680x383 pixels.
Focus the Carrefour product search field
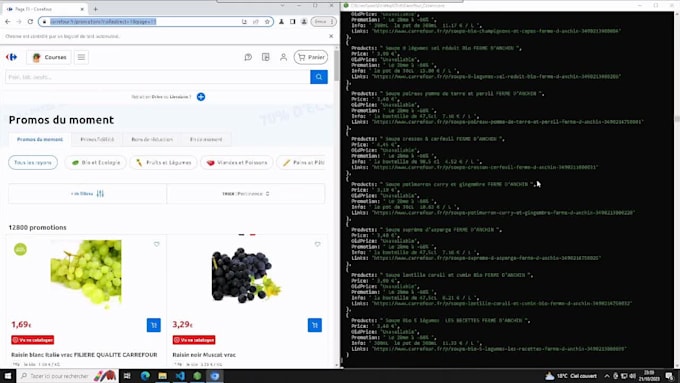pyautogui.click(x=158, y=77)
